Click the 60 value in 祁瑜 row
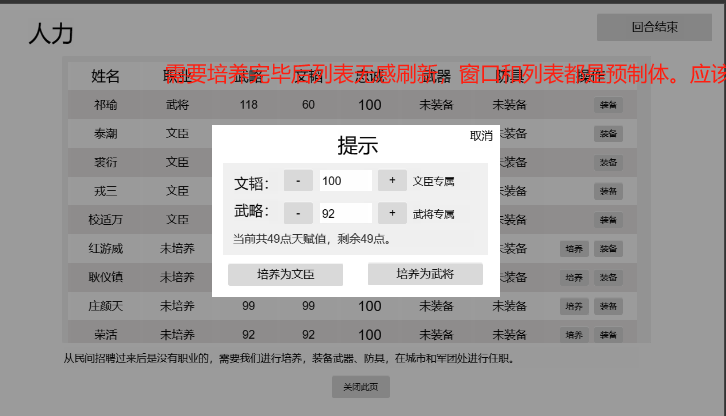The image size is (726, 416). [x=308, y=105]
